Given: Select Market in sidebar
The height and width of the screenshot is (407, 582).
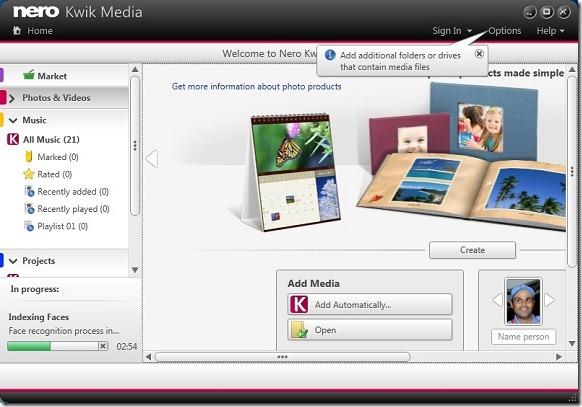Looking at the screenshot, I should coord(52,76).
